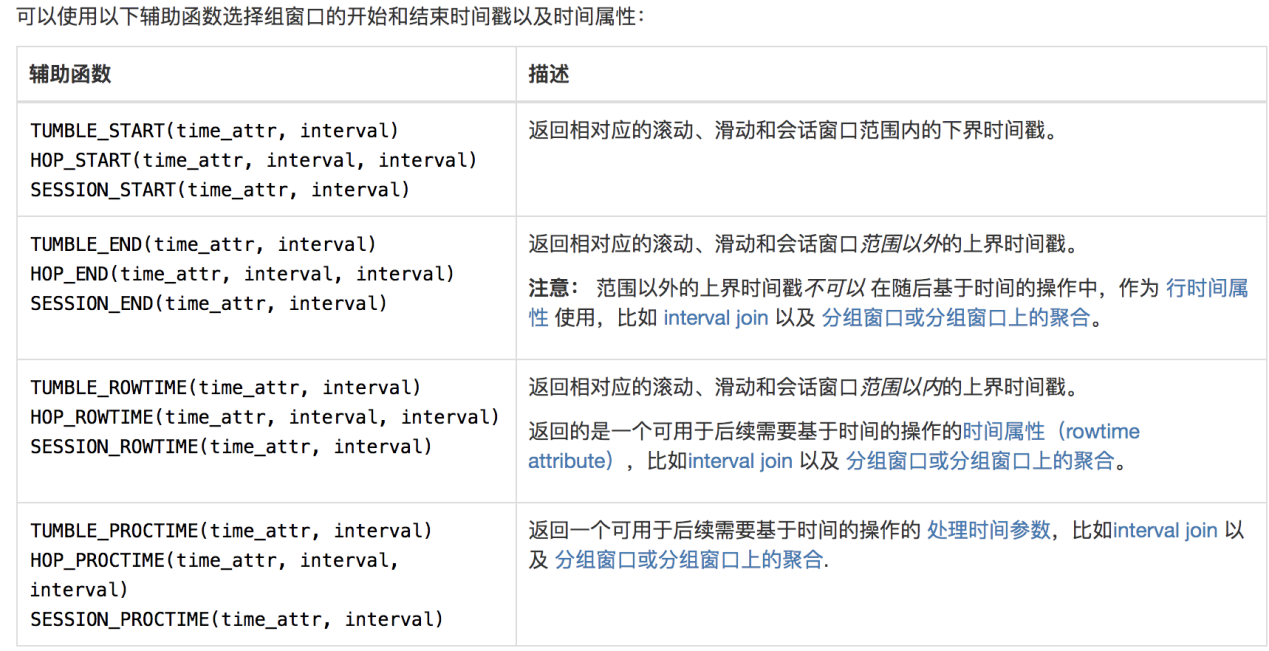Screen dimensions: 1269x651
Task: Click the HOP_END function signature
Action: [x=242, y=273]
